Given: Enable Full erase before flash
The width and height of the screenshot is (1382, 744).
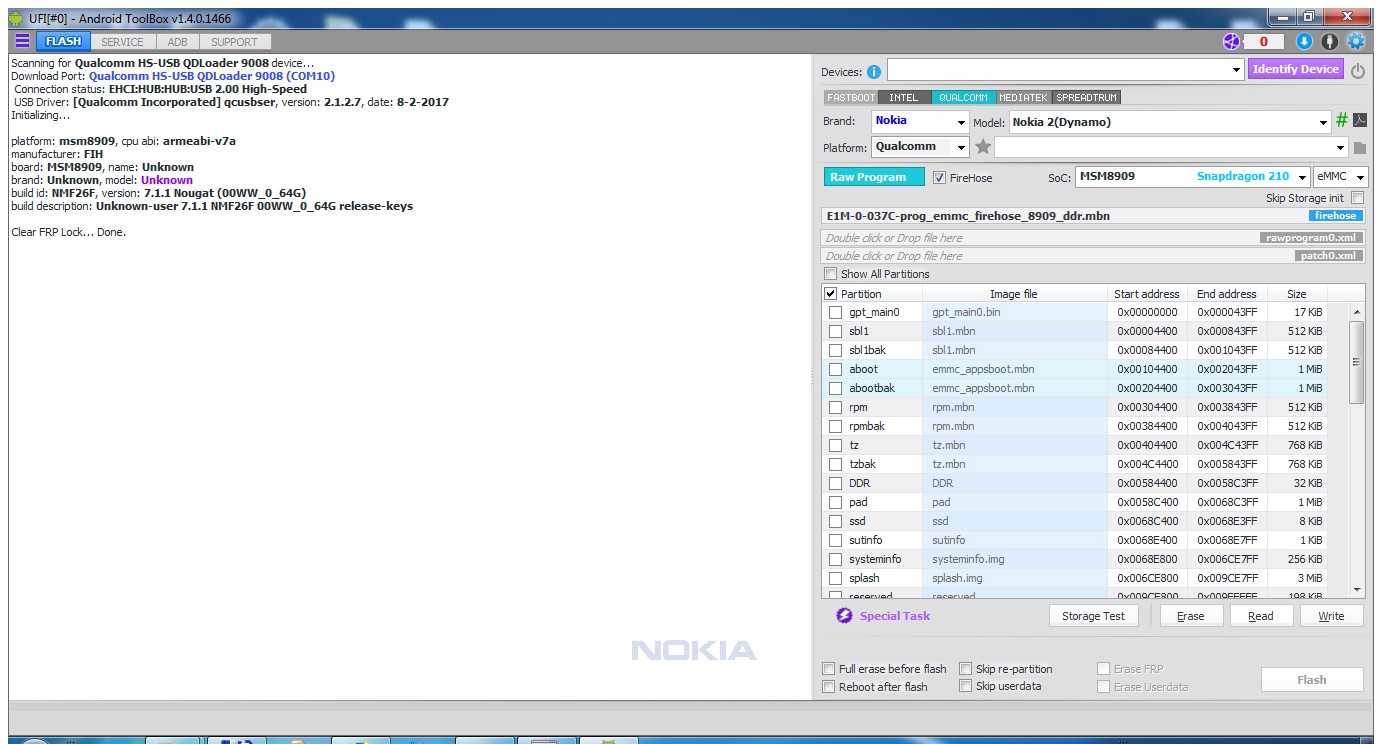Looking at the screenshot, I should 828,669.
